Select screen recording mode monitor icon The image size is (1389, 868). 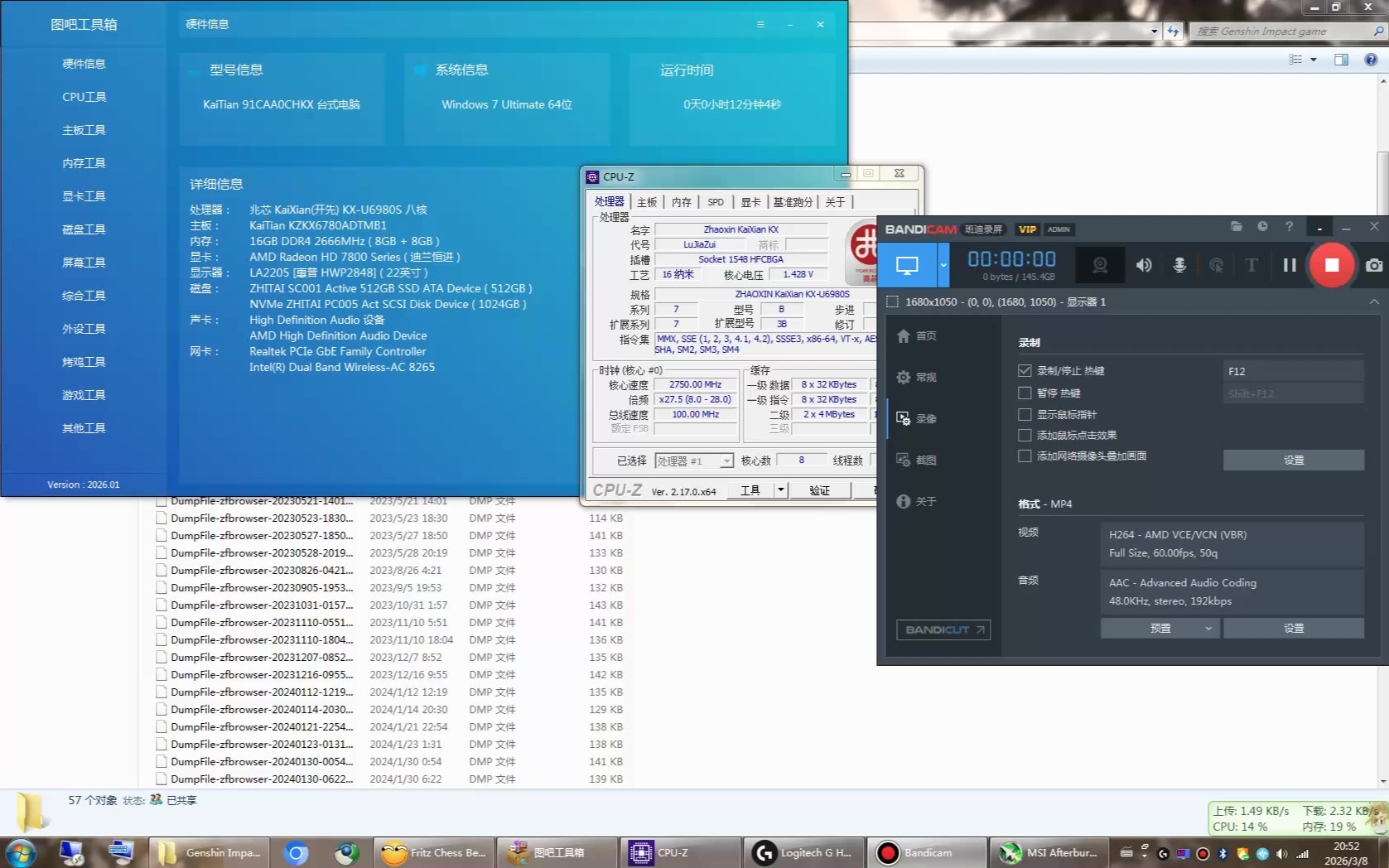[x=907, y=265]
